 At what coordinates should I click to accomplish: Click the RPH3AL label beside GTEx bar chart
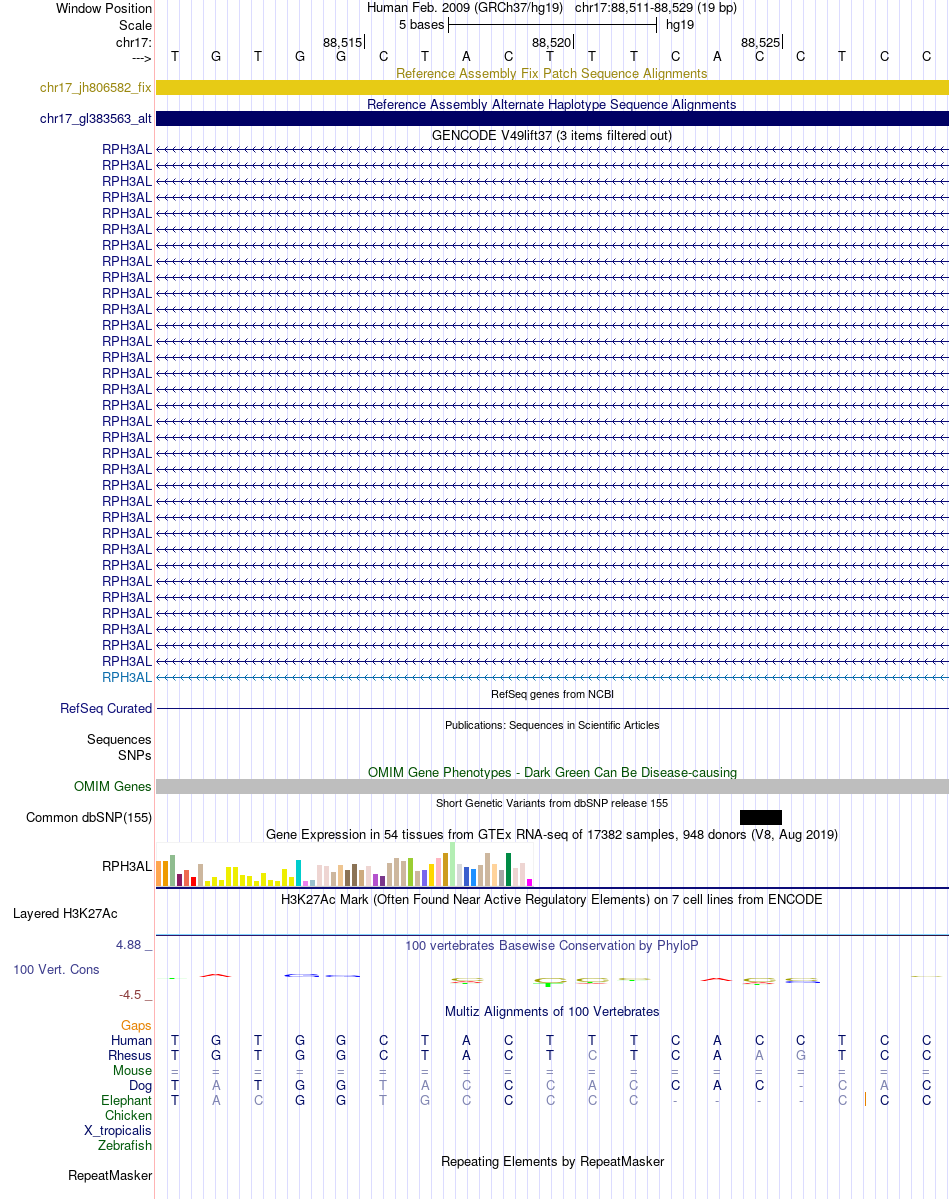tap(127, 866)
